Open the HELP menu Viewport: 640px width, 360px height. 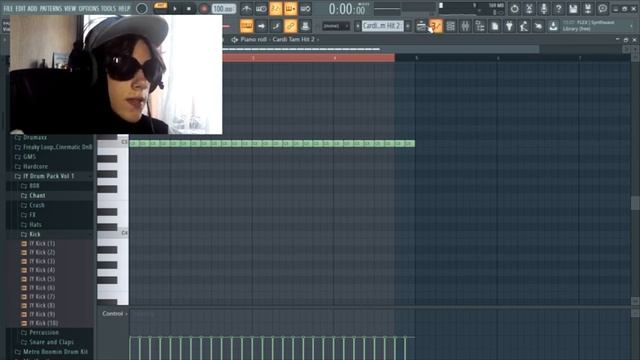124,9
